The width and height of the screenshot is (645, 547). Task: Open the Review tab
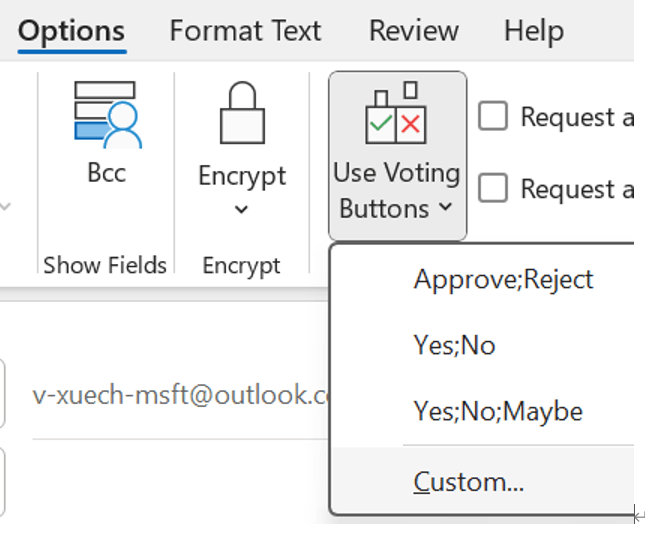414,31
